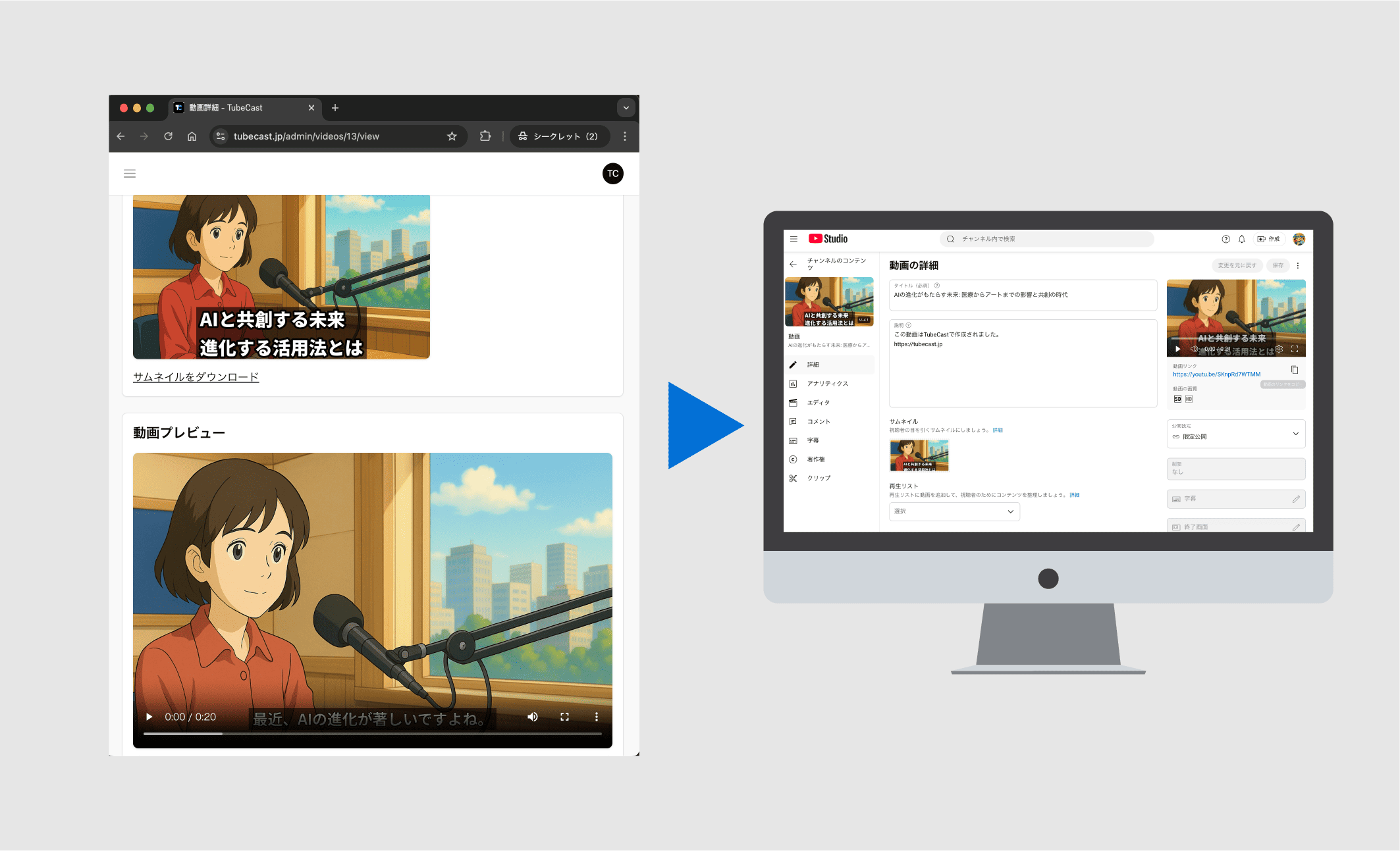Screen dimensions: 1400x851
Task: Click サムネイルをダウンロード link
Action: tap(196, 377)
